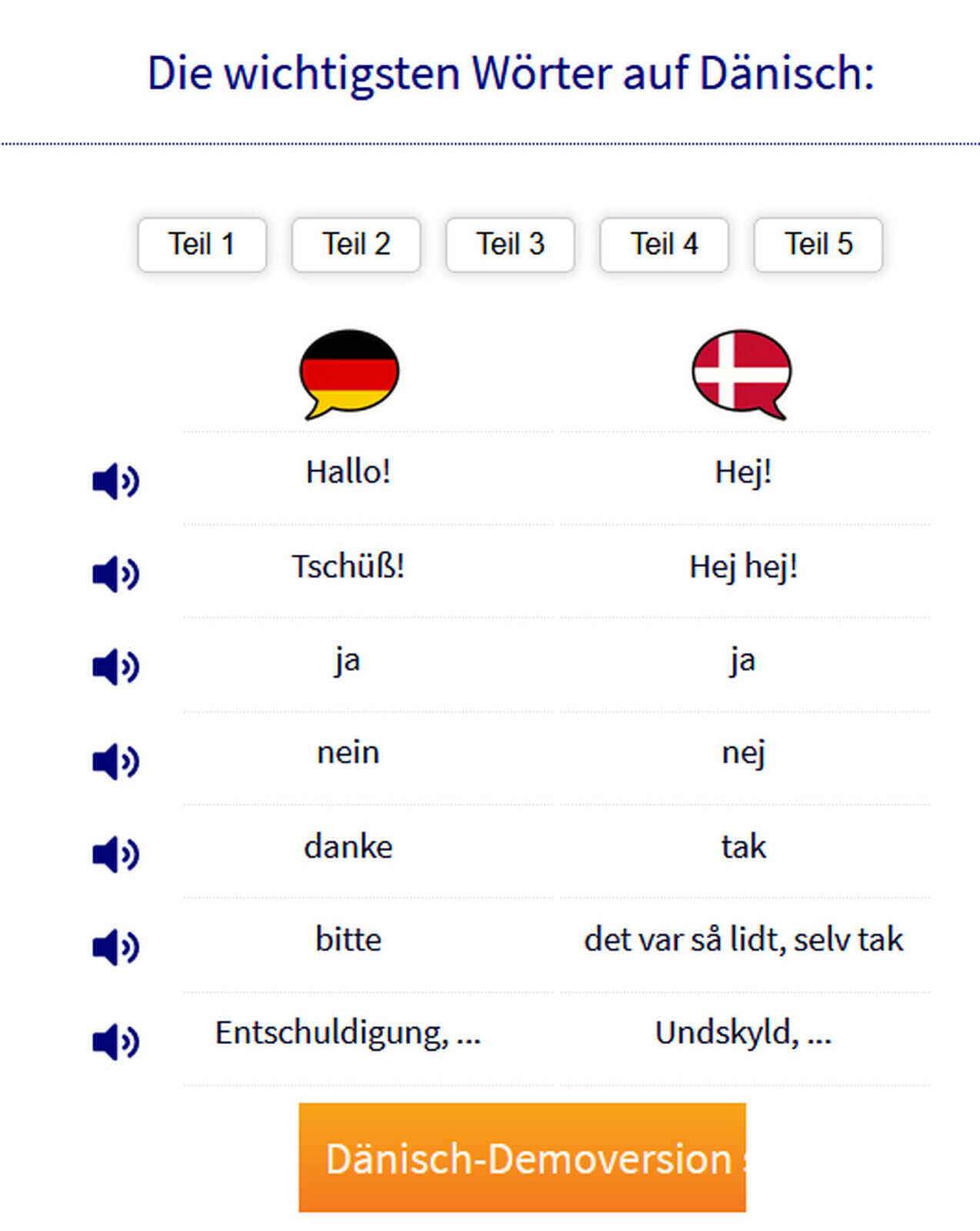Click the German flag speech bubble

tap(349, 374)
